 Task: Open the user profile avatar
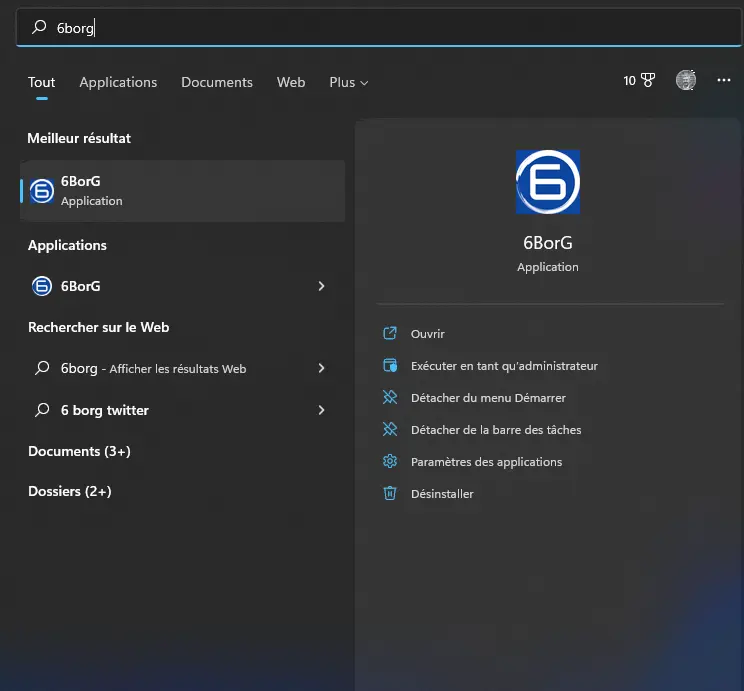[x=685, y=81]
